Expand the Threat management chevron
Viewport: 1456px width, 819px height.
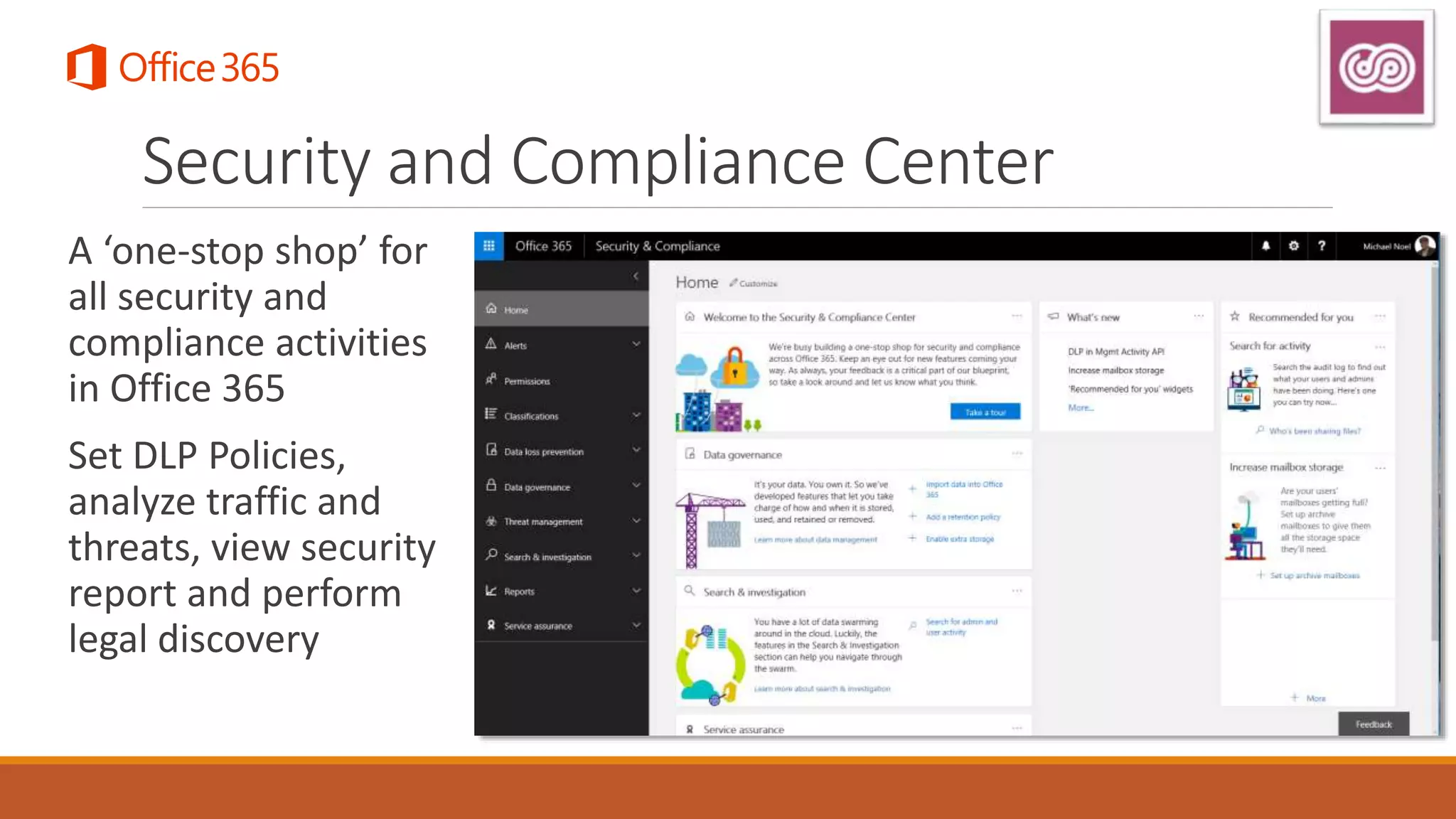[x=636, y=520]
